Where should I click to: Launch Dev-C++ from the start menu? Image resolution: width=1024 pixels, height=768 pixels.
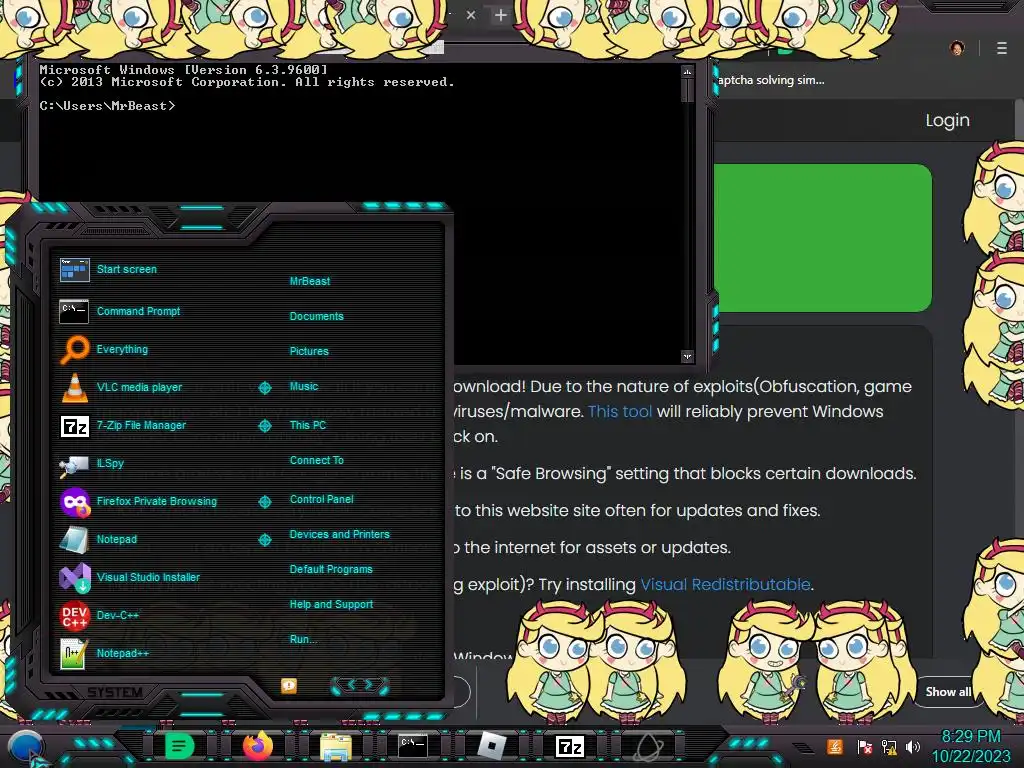pyautogui.click(x=99, y=615)
